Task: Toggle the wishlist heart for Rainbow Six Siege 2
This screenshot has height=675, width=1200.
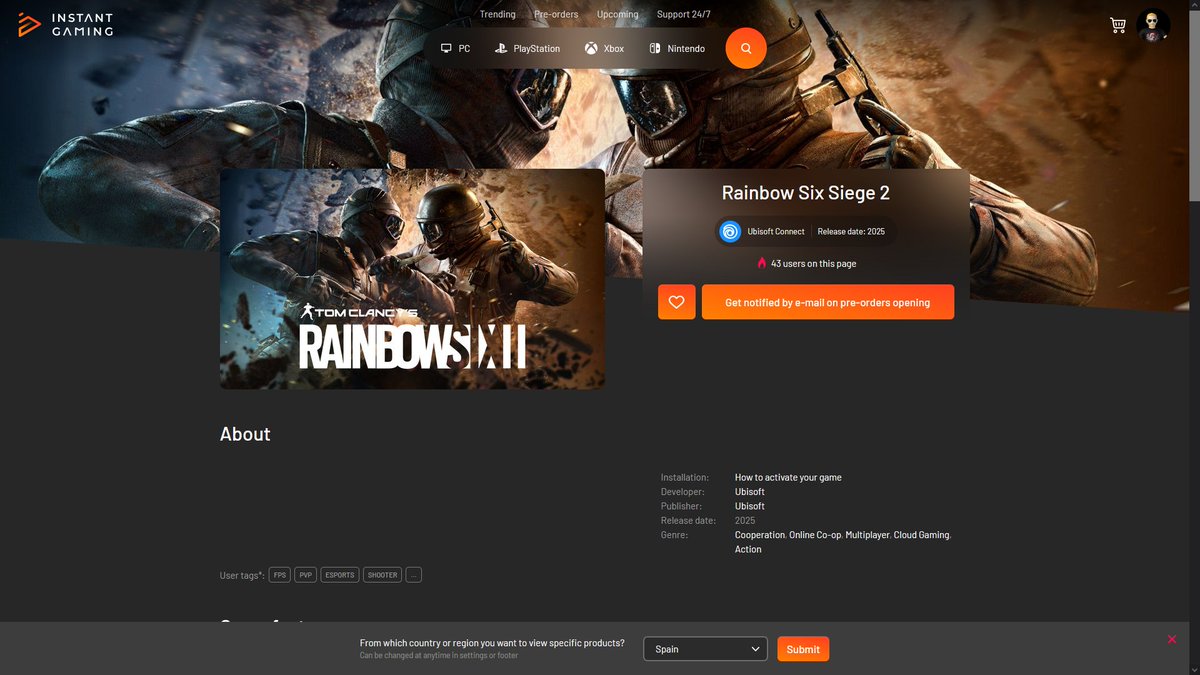Action: tap(676, 301)
